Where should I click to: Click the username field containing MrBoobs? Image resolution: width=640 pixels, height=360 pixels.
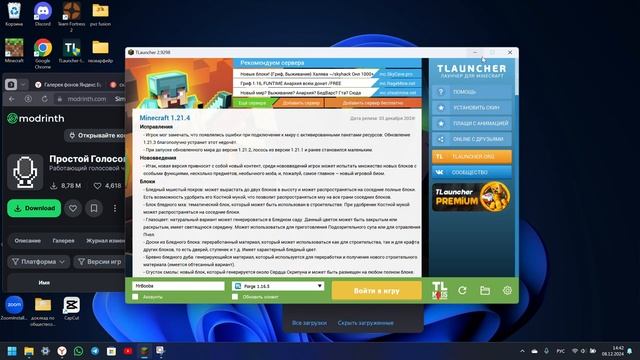(x=178, y=286)
